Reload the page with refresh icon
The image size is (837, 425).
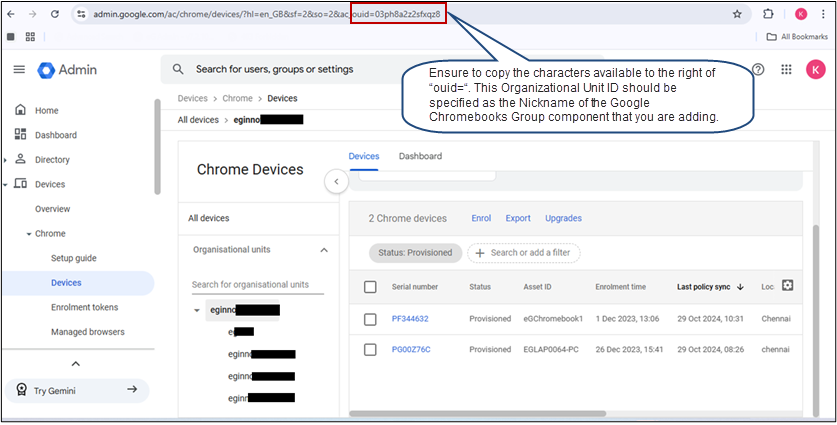click(54, 14)
